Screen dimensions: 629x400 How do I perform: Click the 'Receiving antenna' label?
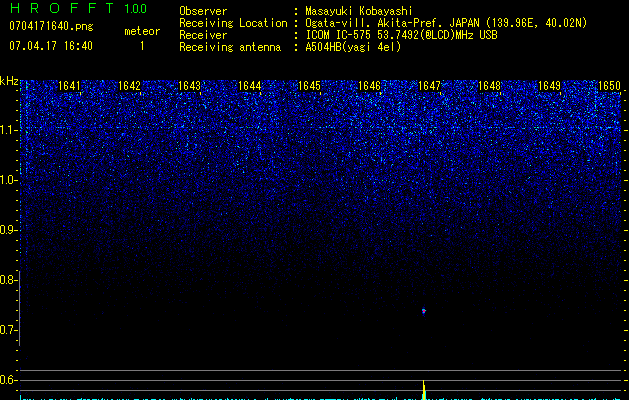pyautogui.click(x=230, y=47)
